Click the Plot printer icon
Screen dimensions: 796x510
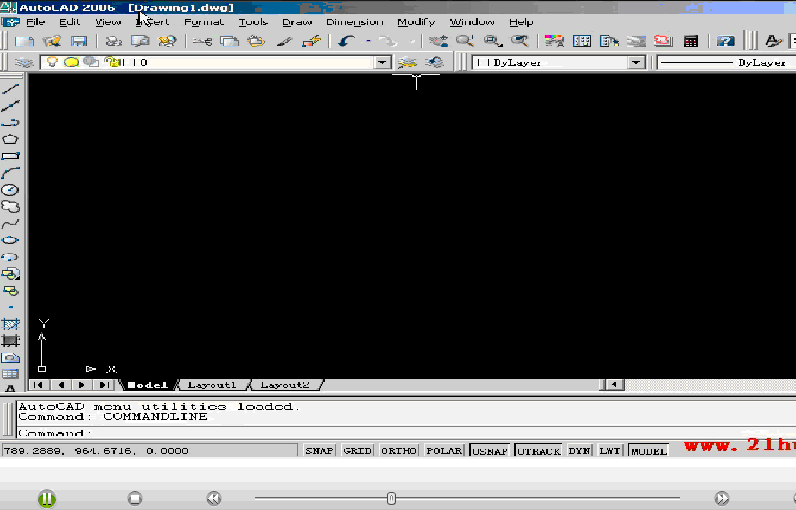point(114,42)
